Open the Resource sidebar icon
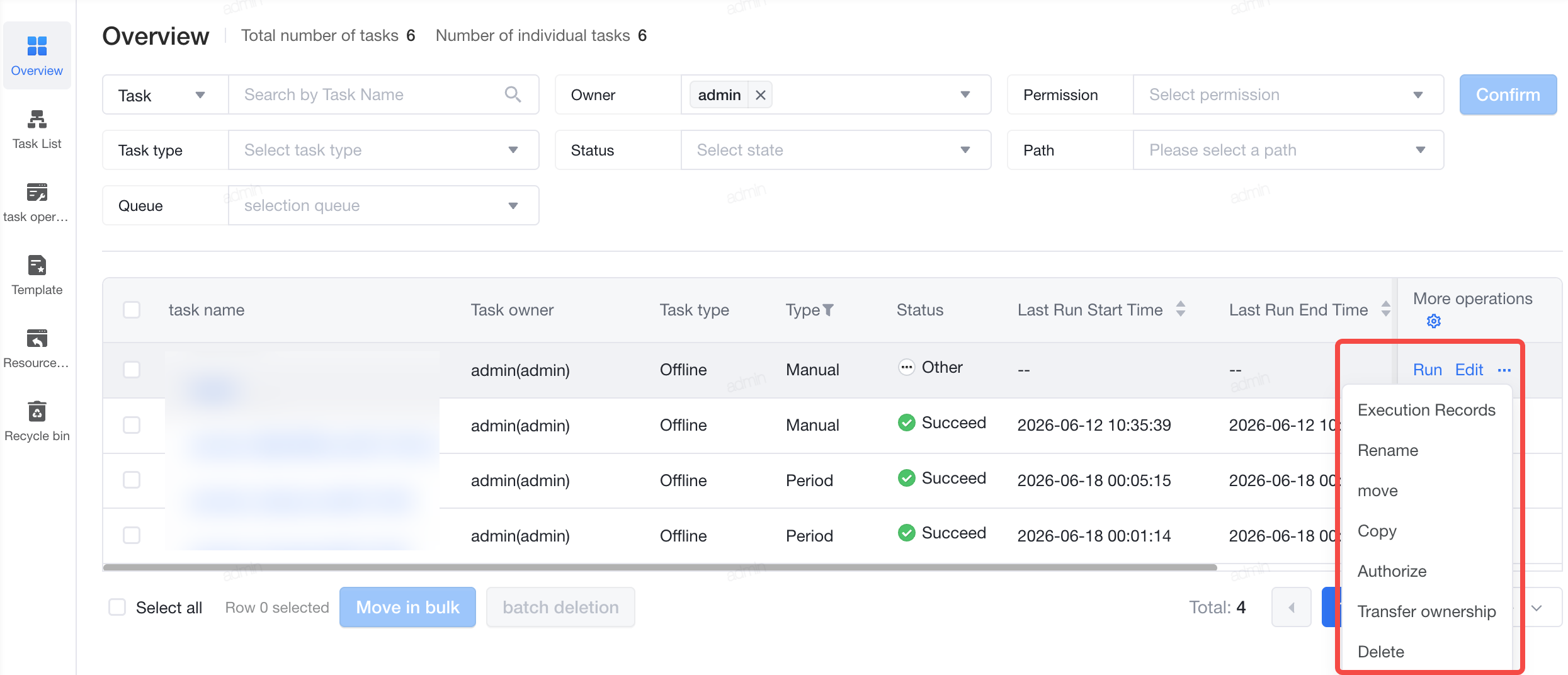 click(37, 338)
